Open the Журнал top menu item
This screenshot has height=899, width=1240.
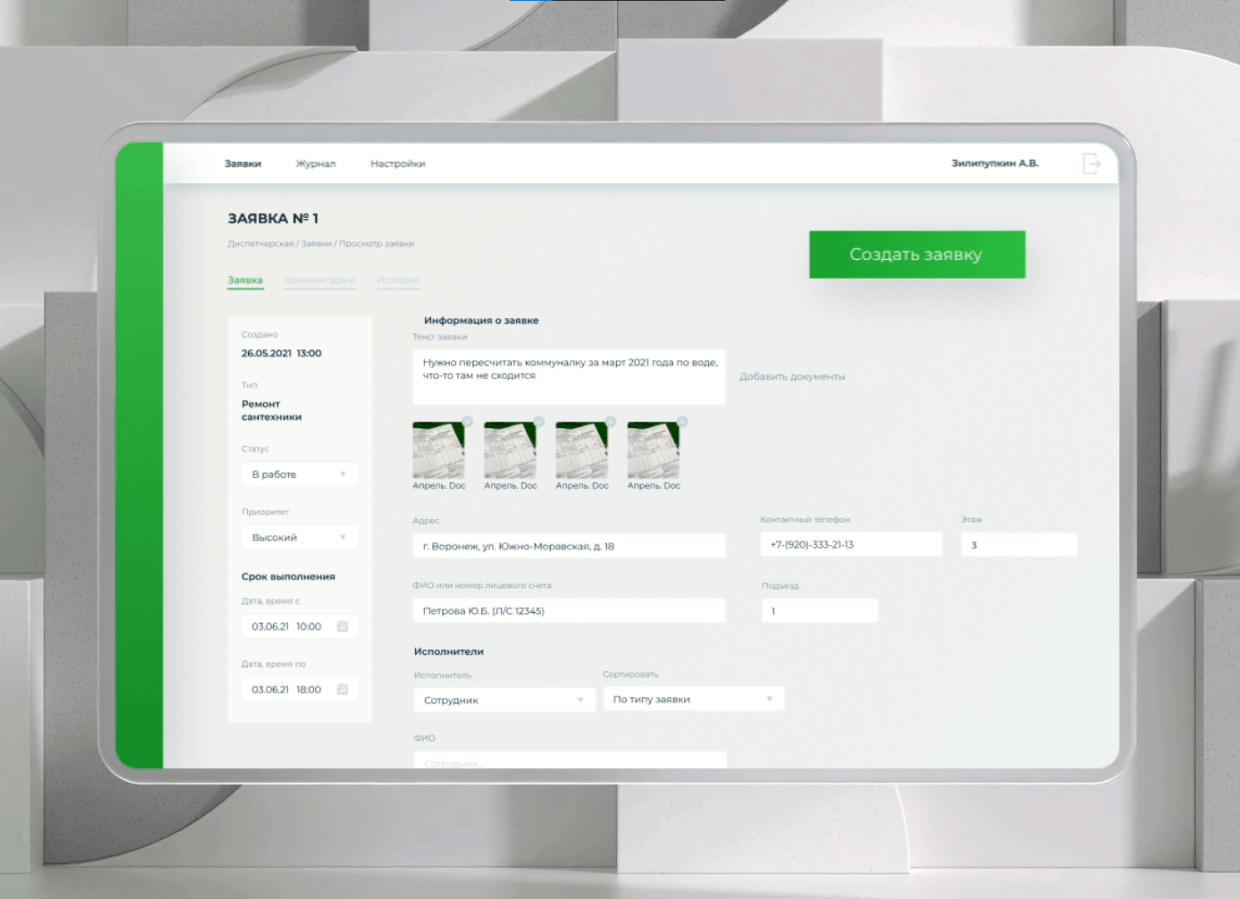(315, 164)
